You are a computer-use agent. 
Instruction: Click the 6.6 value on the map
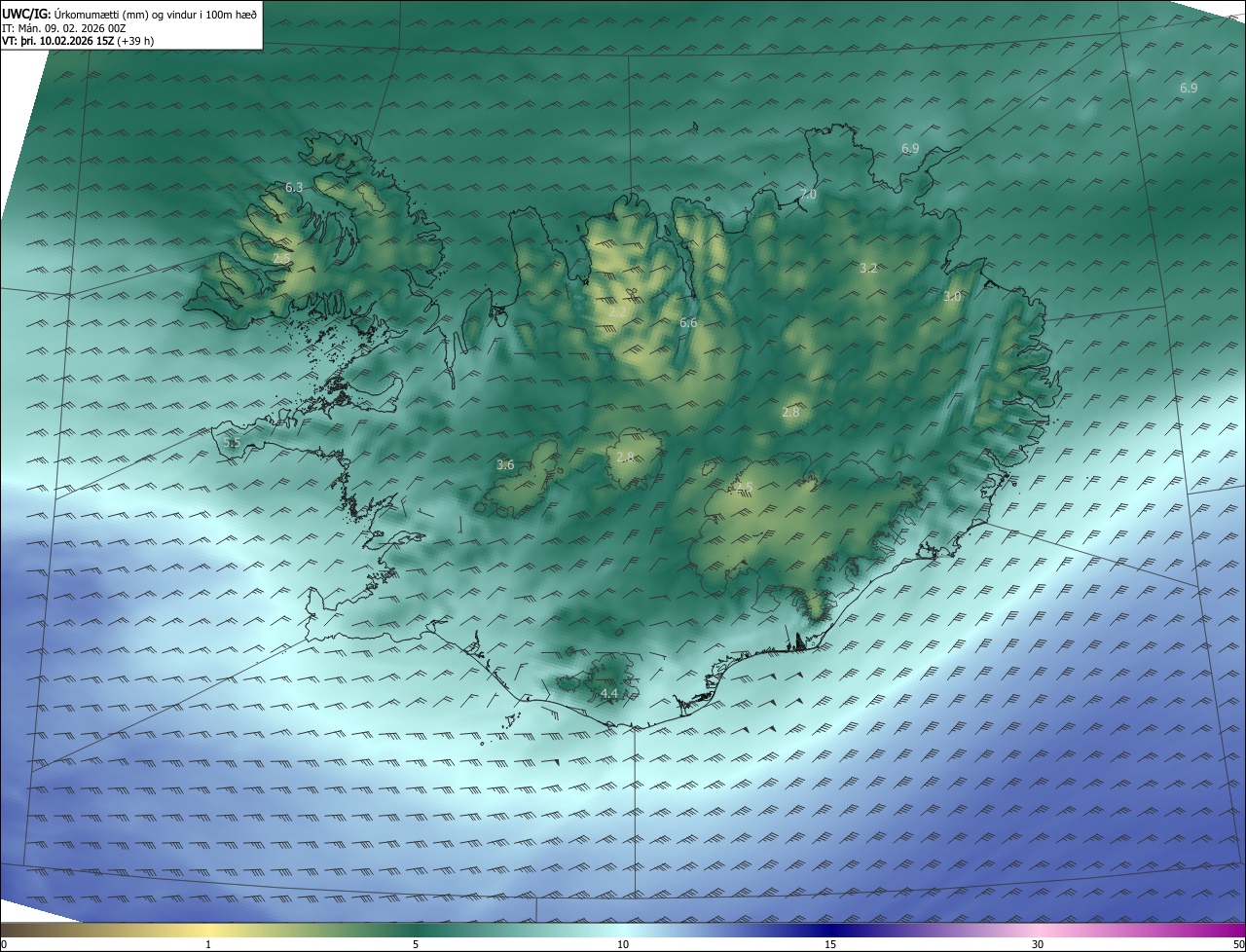[x=688, y=322]
